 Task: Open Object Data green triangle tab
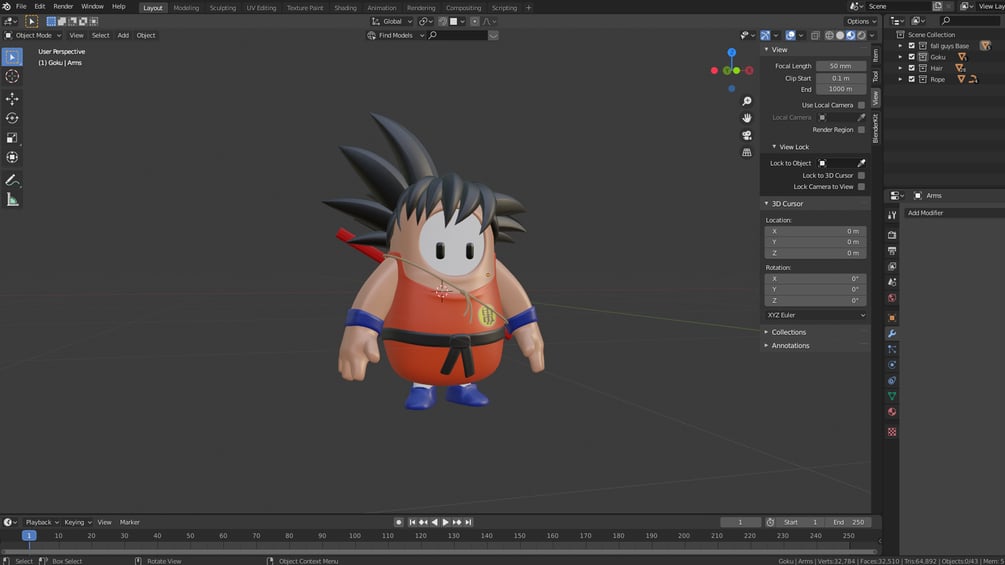click(x=892, y=397)
